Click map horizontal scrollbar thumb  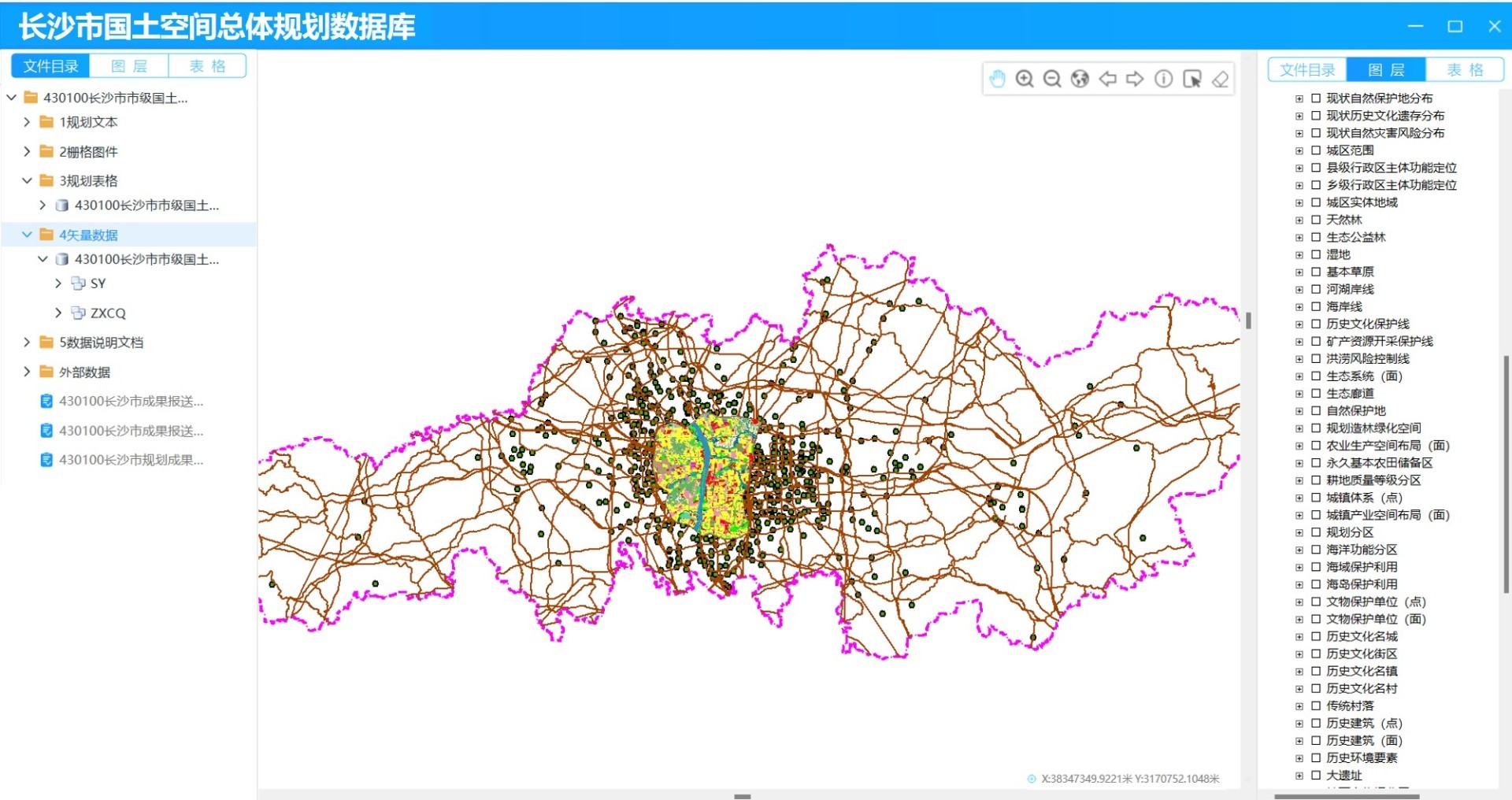click(x=742, y=796)
